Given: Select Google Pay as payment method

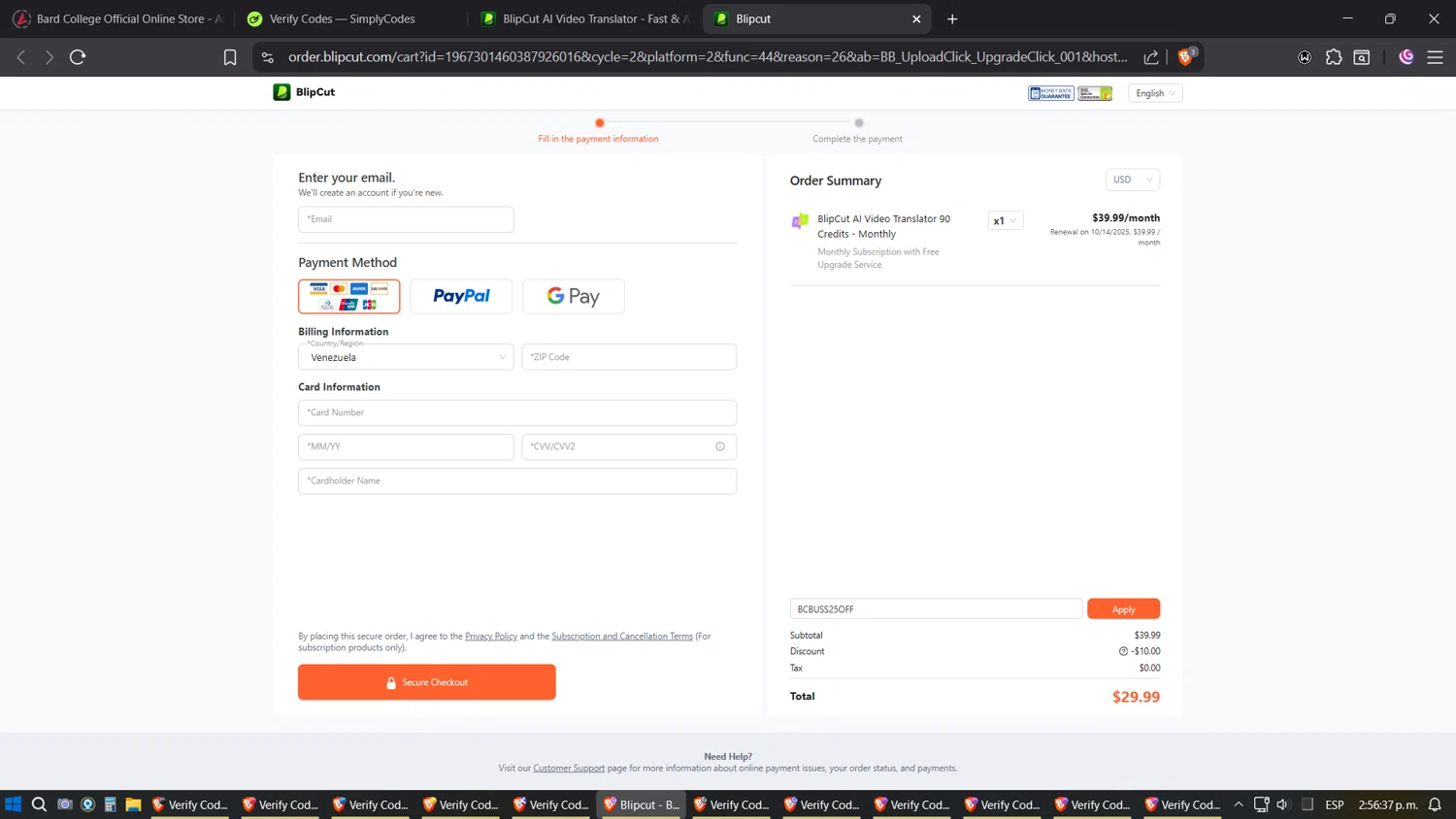Looking at the screenshot, I should point(574,296).
